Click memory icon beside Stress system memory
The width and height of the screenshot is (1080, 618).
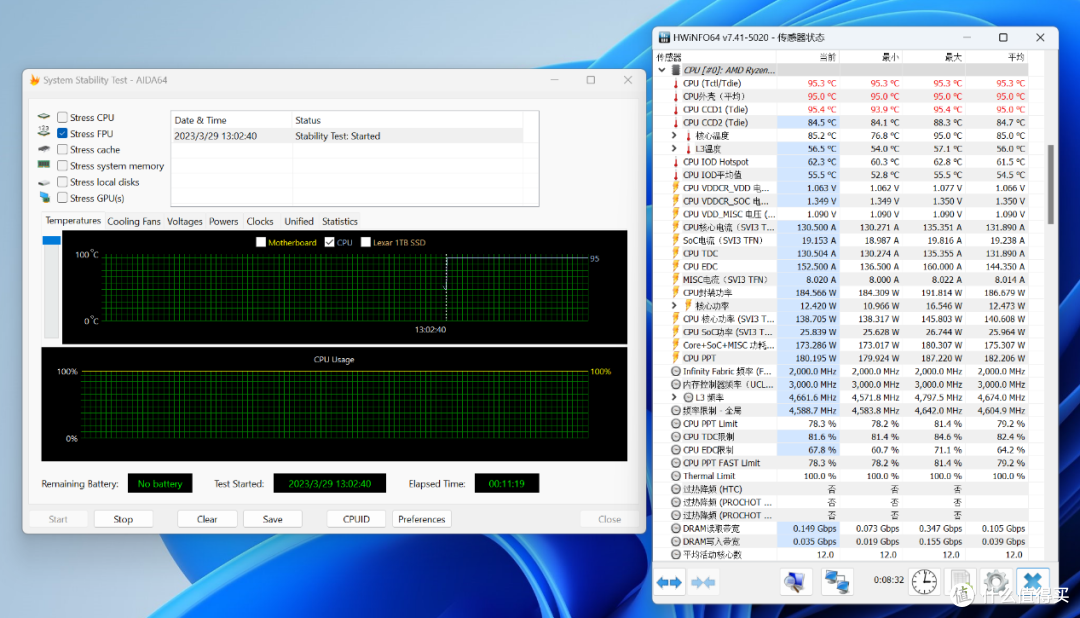point(44,165)
